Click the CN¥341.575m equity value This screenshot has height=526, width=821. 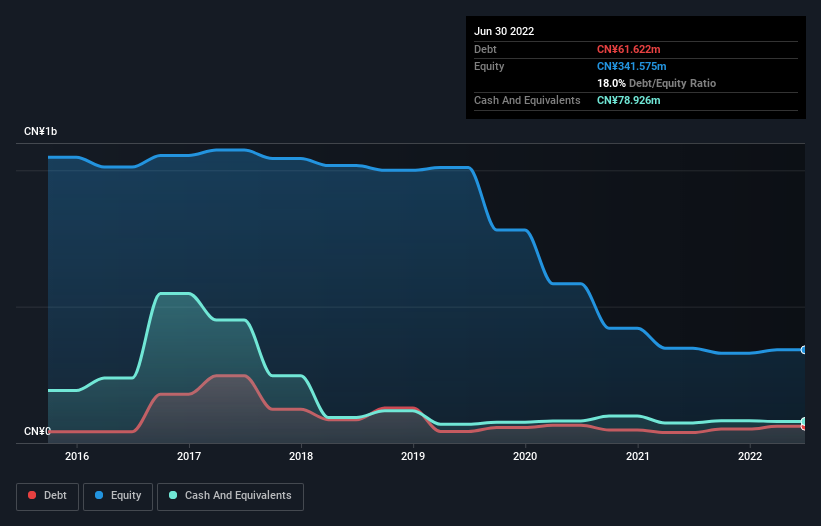coord(631,66)
